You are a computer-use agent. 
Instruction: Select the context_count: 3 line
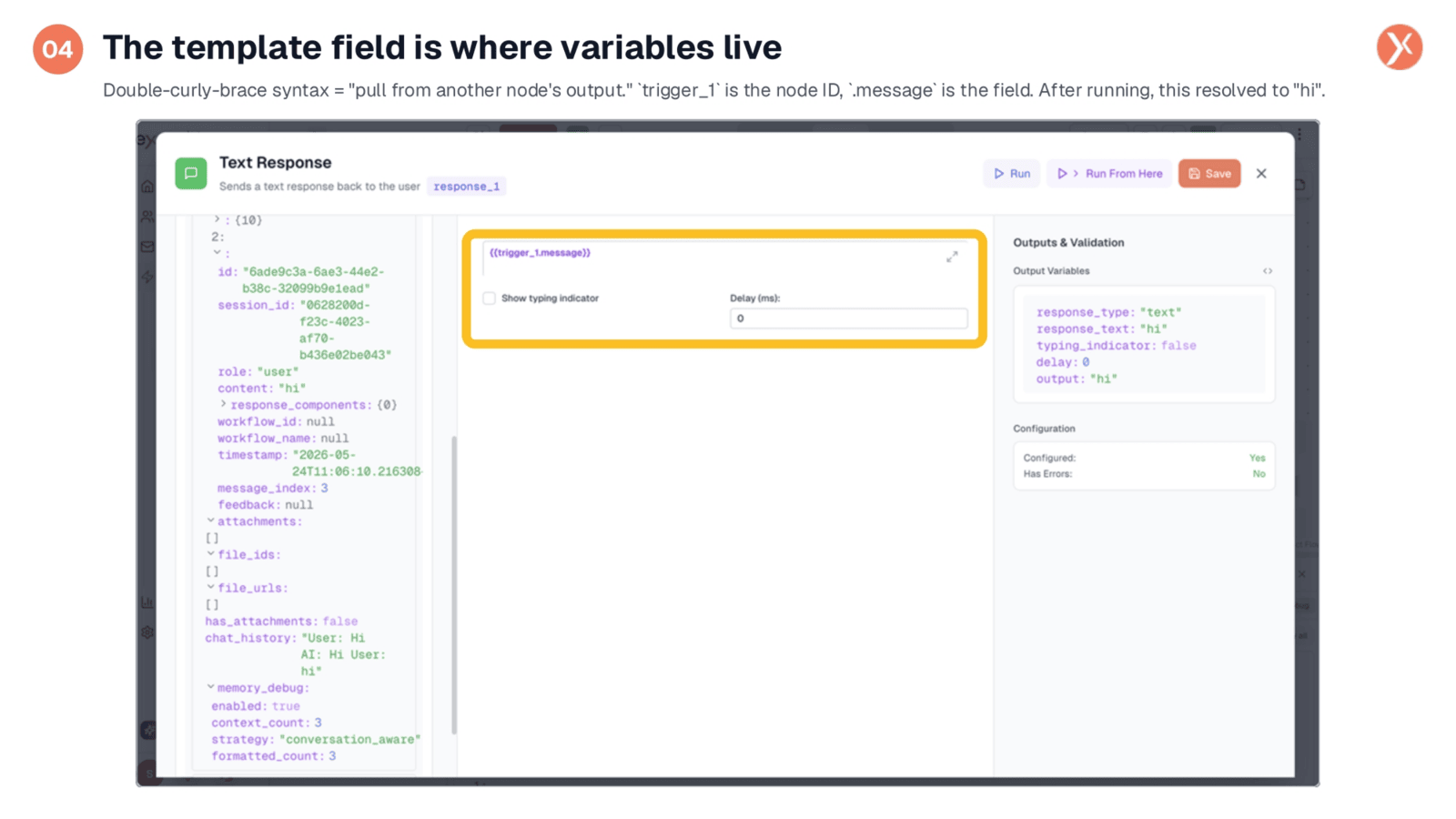267,723
